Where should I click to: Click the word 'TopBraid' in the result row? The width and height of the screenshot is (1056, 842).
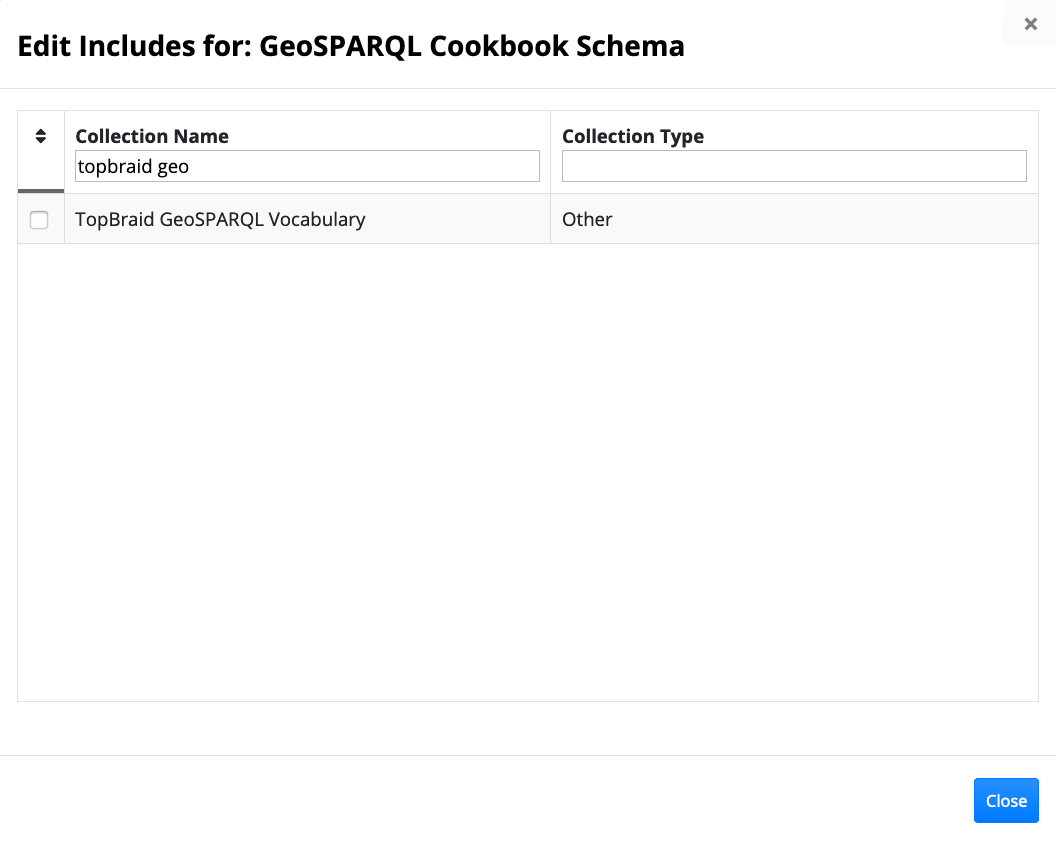(x=114, y=219)
